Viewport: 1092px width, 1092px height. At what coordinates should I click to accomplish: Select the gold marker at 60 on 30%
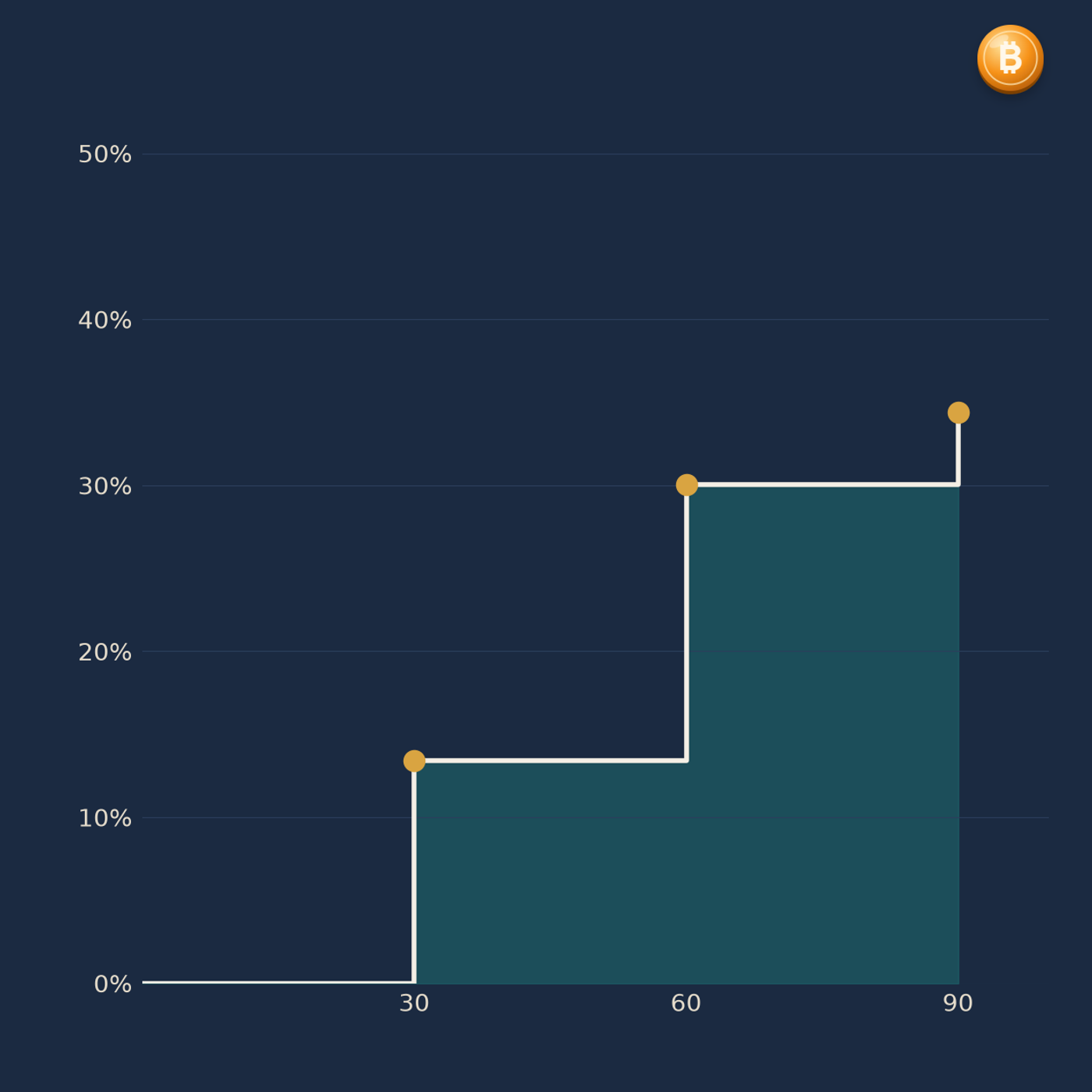[x=686, y=485]
